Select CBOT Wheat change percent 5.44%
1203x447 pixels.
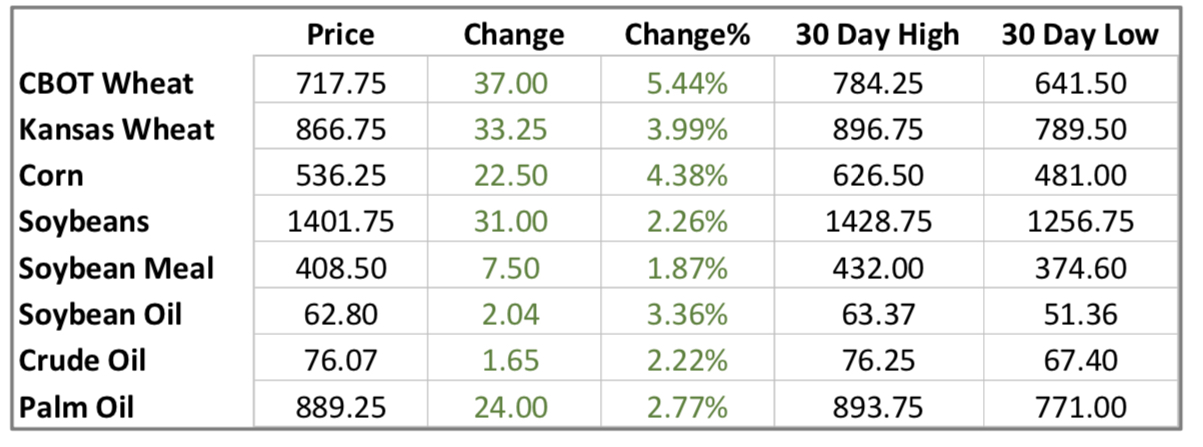tap(687, 83)
